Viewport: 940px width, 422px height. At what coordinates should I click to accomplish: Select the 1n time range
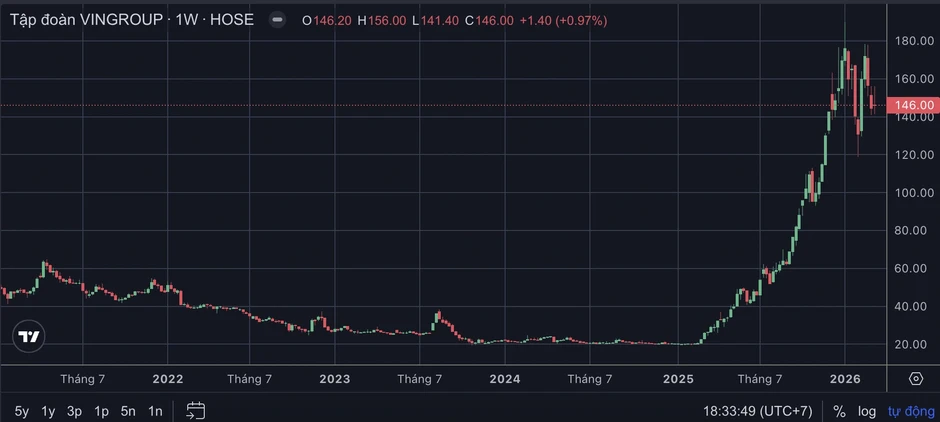[155, 411]
